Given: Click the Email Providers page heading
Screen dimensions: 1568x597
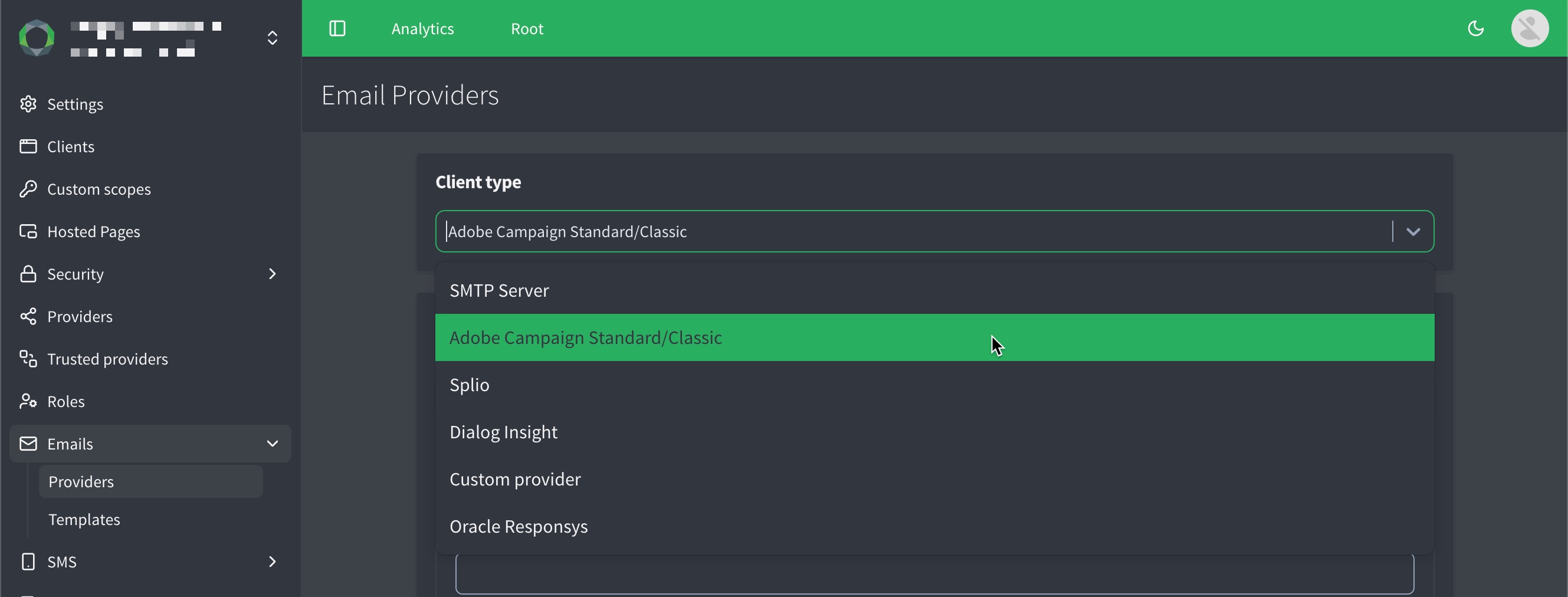Looking at the screenshot, I should [409, 95].
